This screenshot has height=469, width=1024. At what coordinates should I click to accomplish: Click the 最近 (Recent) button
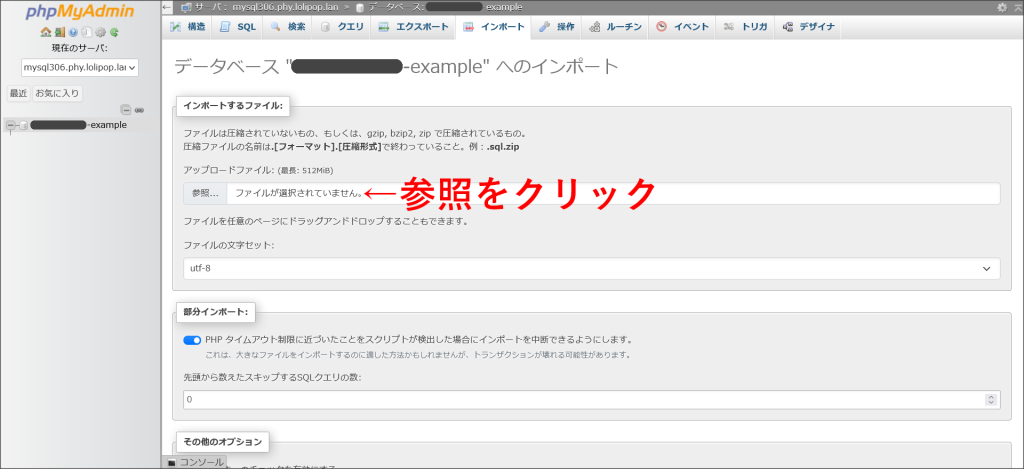tap(18, 93)
